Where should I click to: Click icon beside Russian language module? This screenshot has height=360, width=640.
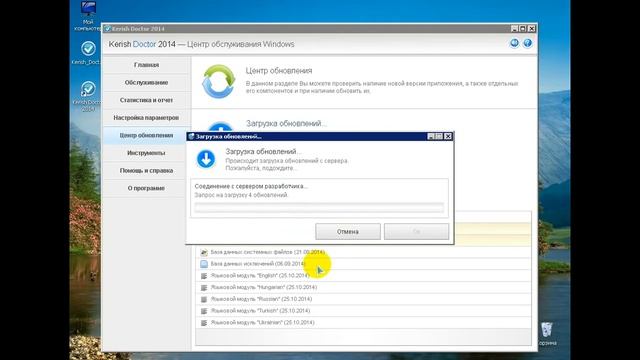point(204,299)
